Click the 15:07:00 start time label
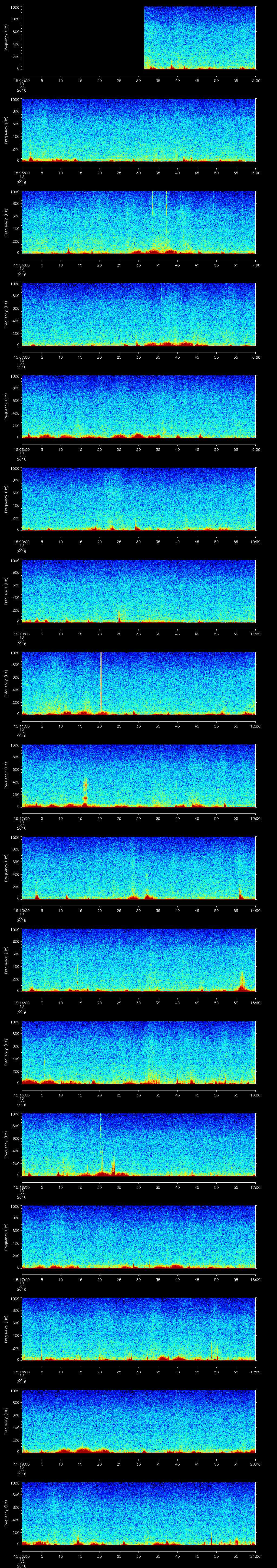 22,357
